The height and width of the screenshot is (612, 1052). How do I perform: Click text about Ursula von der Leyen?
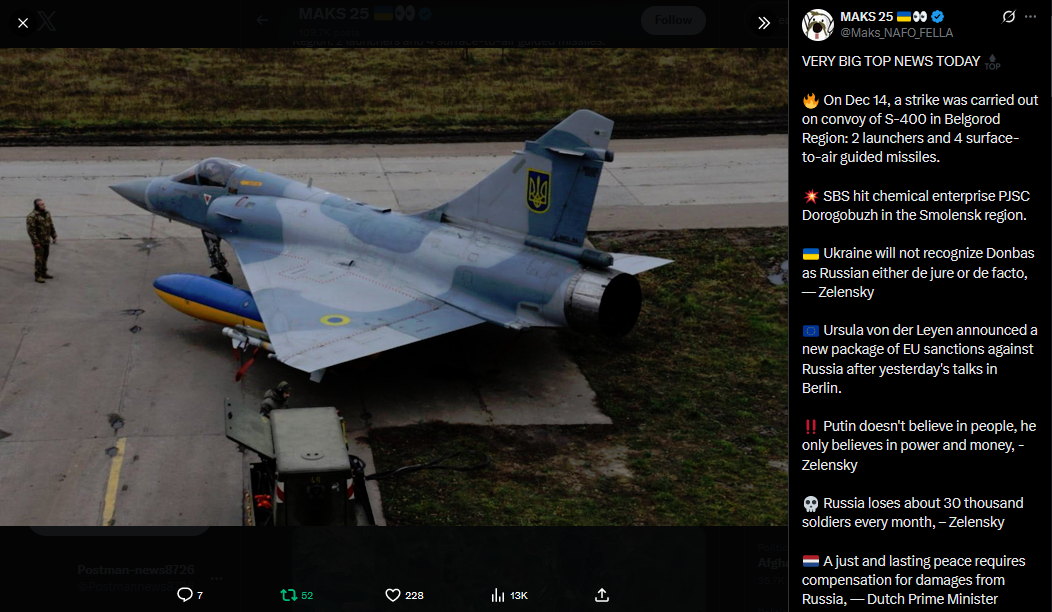pos(919,359)
